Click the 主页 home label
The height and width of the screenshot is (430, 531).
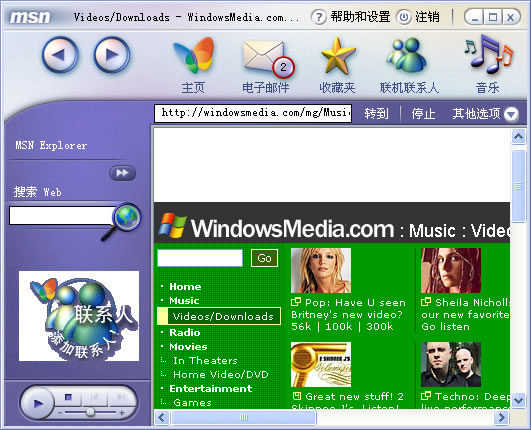tap(193, 88)
